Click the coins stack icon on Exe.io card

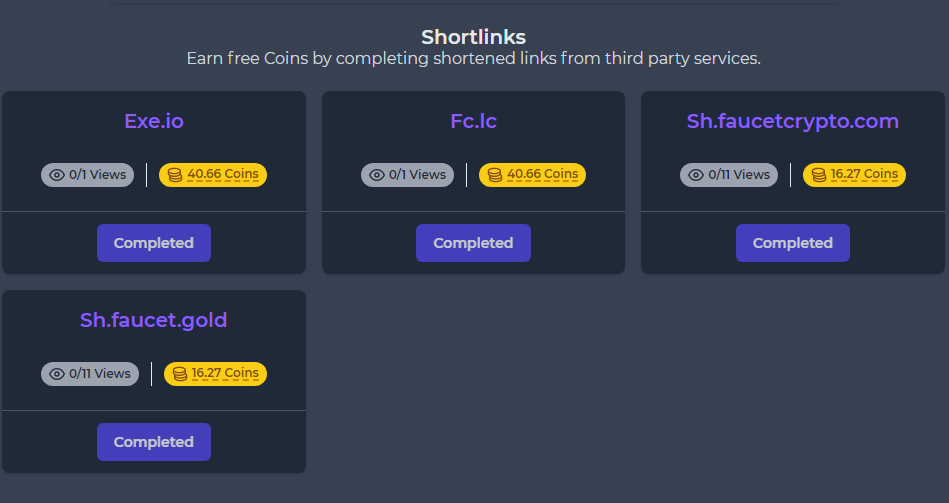click(175, 175)
